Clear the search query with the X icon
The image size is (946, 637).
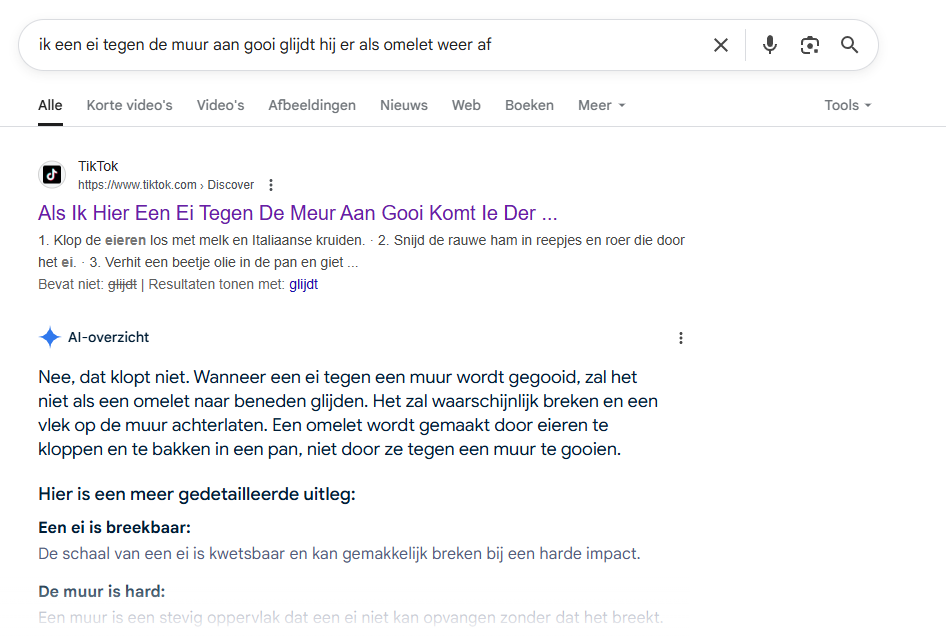[x=720, y=45]
